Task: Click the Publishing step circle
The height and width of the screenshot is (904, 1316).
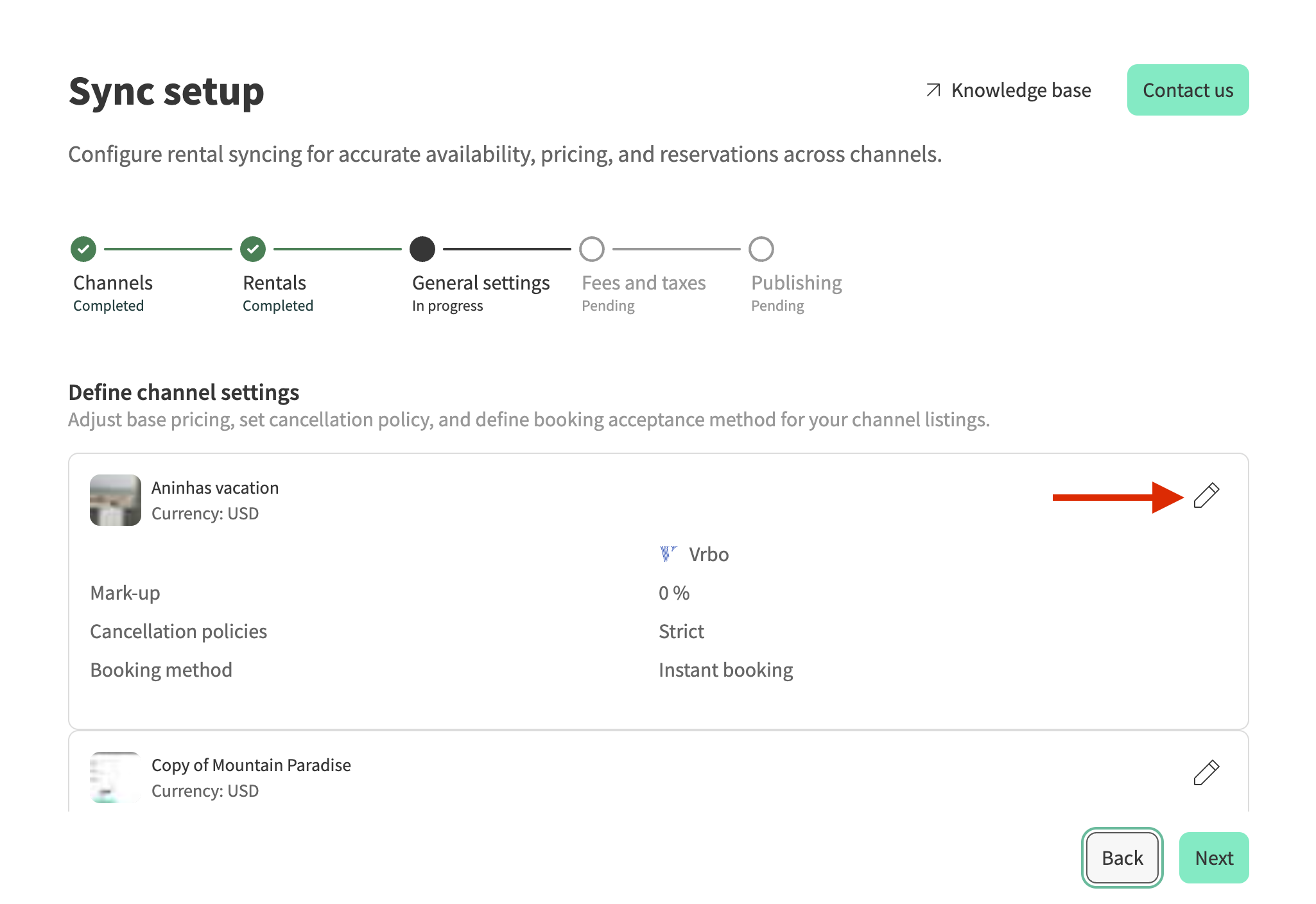Action: [761, 249]
